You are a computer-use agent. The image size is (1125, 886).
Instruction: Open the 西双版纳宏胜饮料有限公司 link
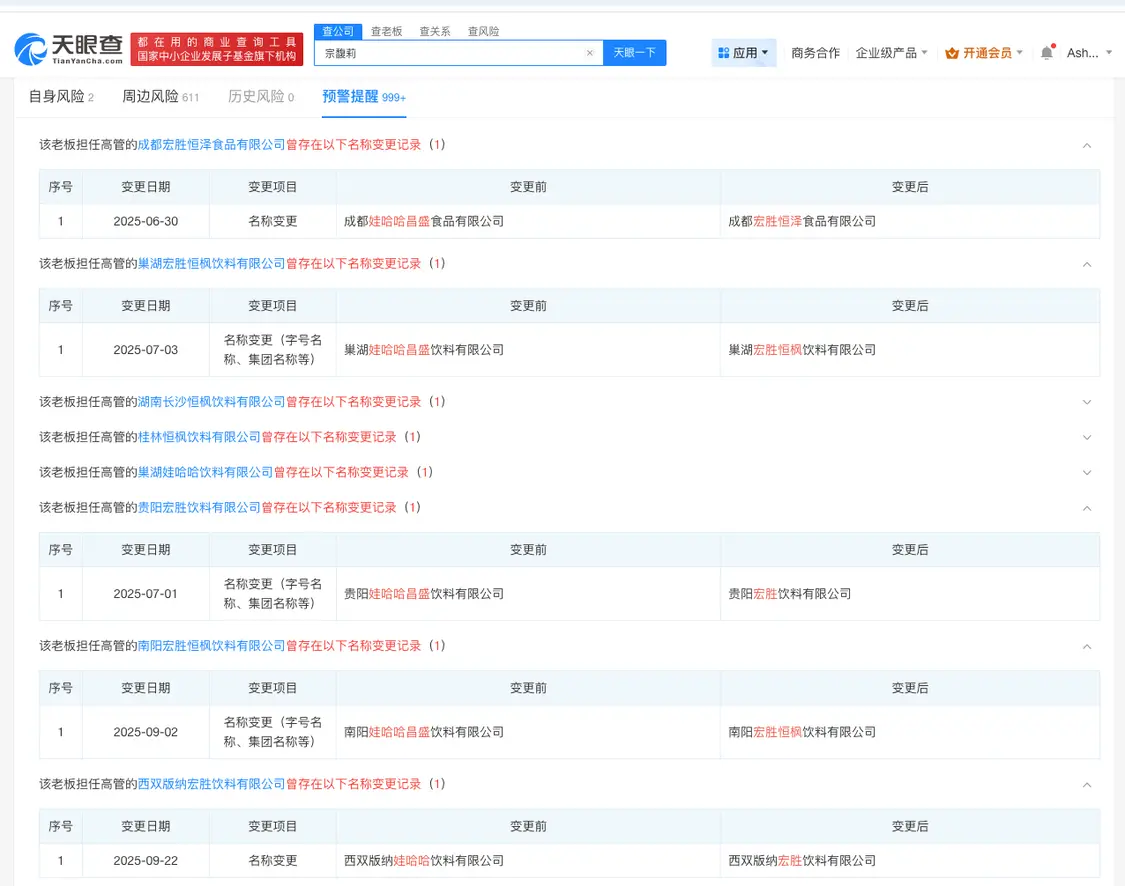[211, 784]
